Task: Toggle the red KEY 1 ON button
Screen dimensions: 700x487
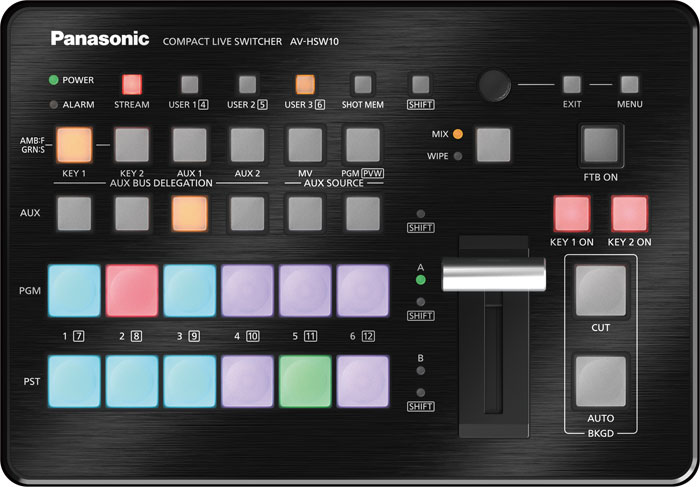Action: point(572,214)
